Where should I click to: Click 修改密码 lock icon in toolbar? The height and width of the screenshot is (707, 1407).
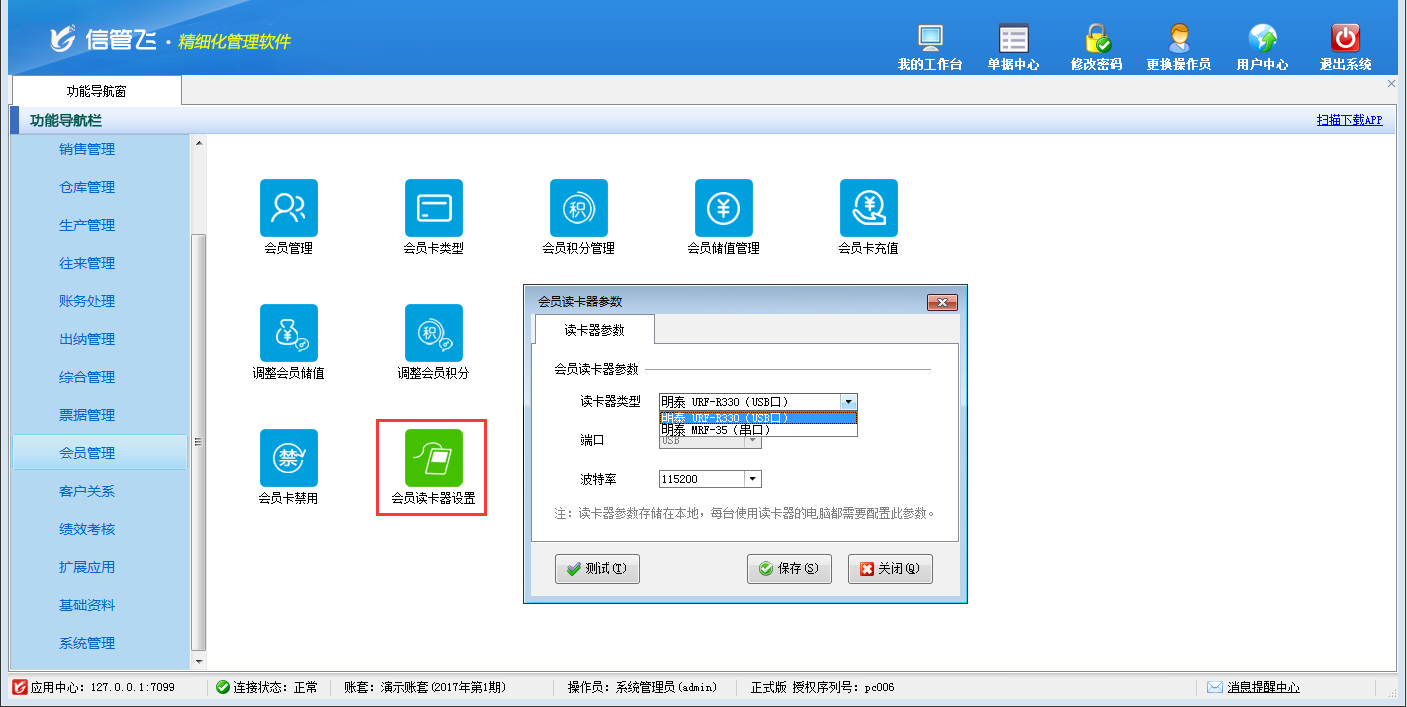pos(1096,39)
